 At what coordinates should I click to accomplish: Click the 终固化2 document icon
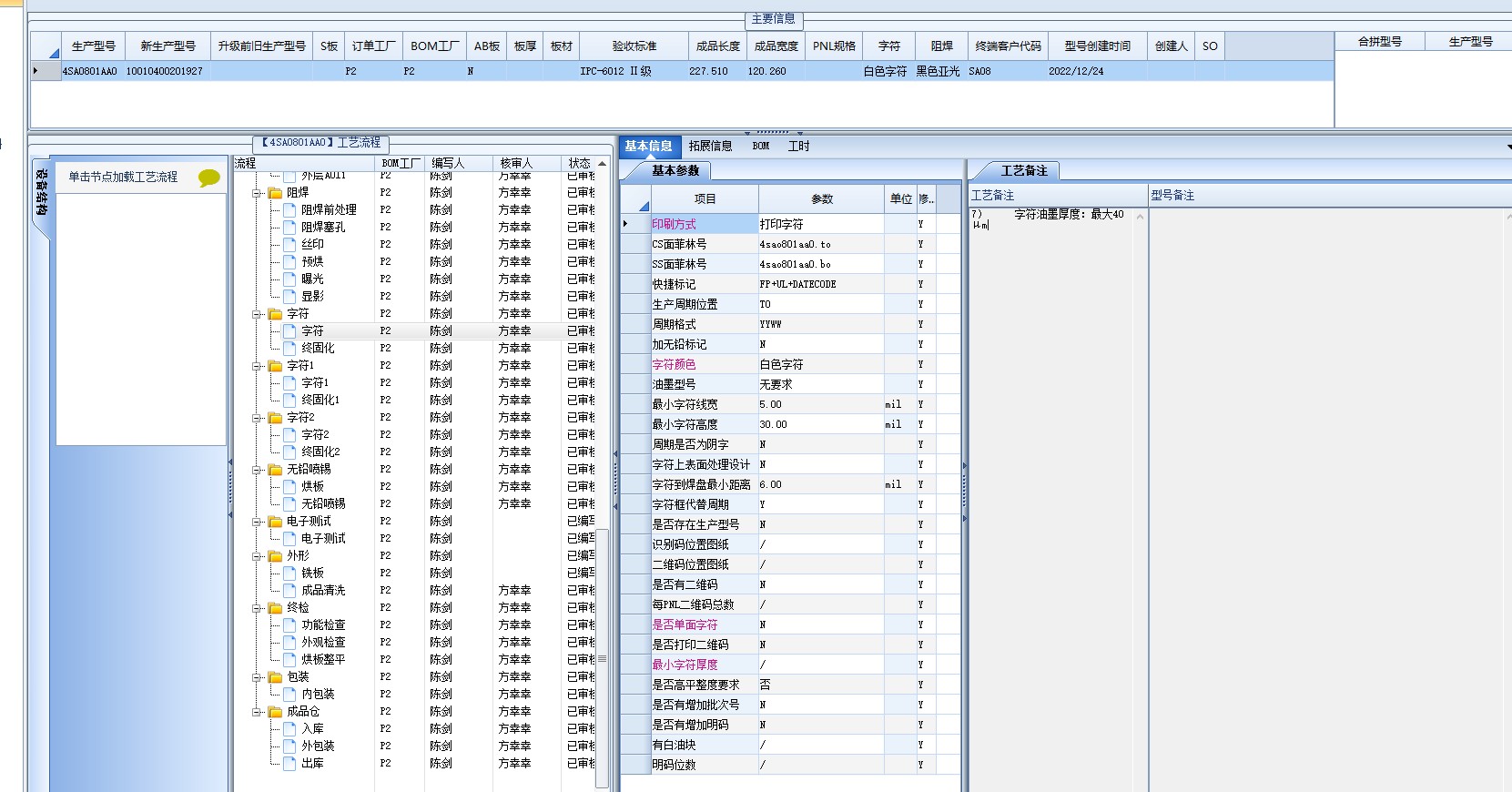289,452
